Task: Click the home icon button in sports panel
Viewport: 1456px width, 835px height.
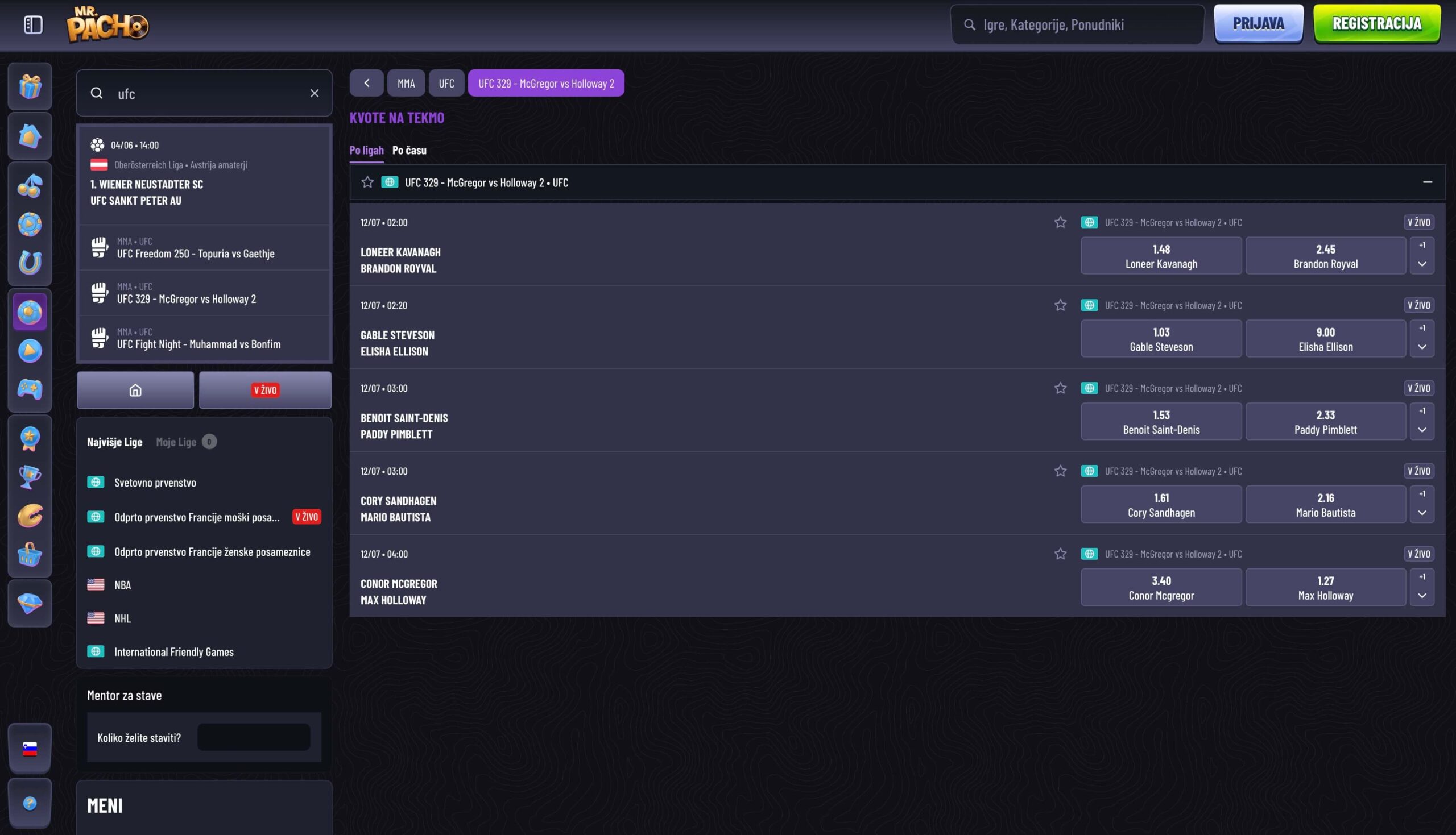Action: click(x=135, y=390)
